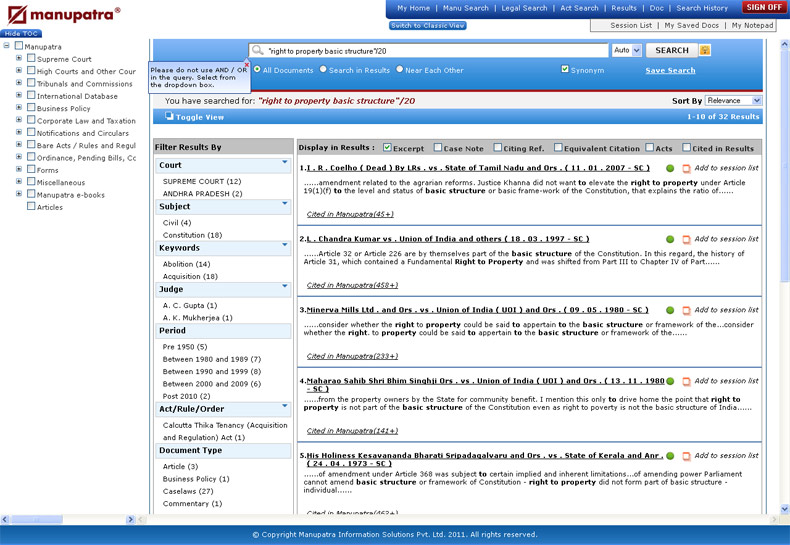Click the Hide TOC button
This screenshot has width=790, height=545.
21,33
